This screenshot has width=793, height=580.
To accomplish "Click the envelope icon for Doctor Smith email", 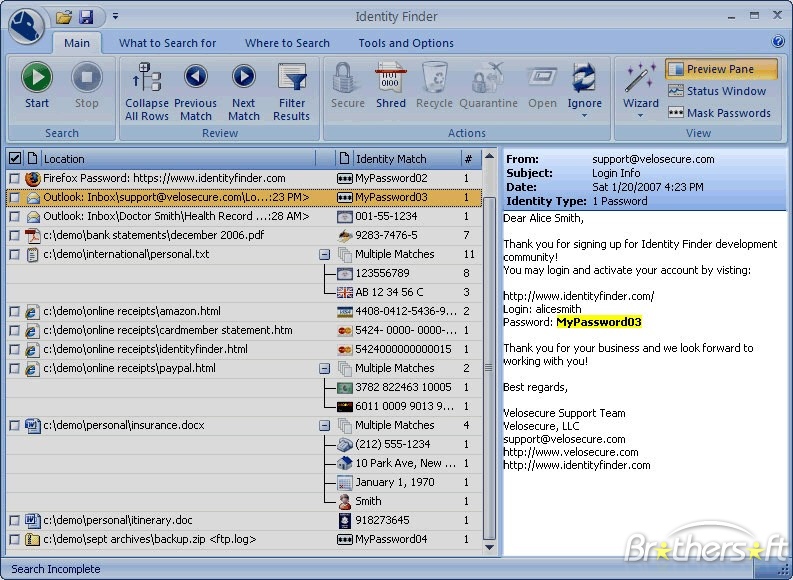I will (x=33, y=216).
